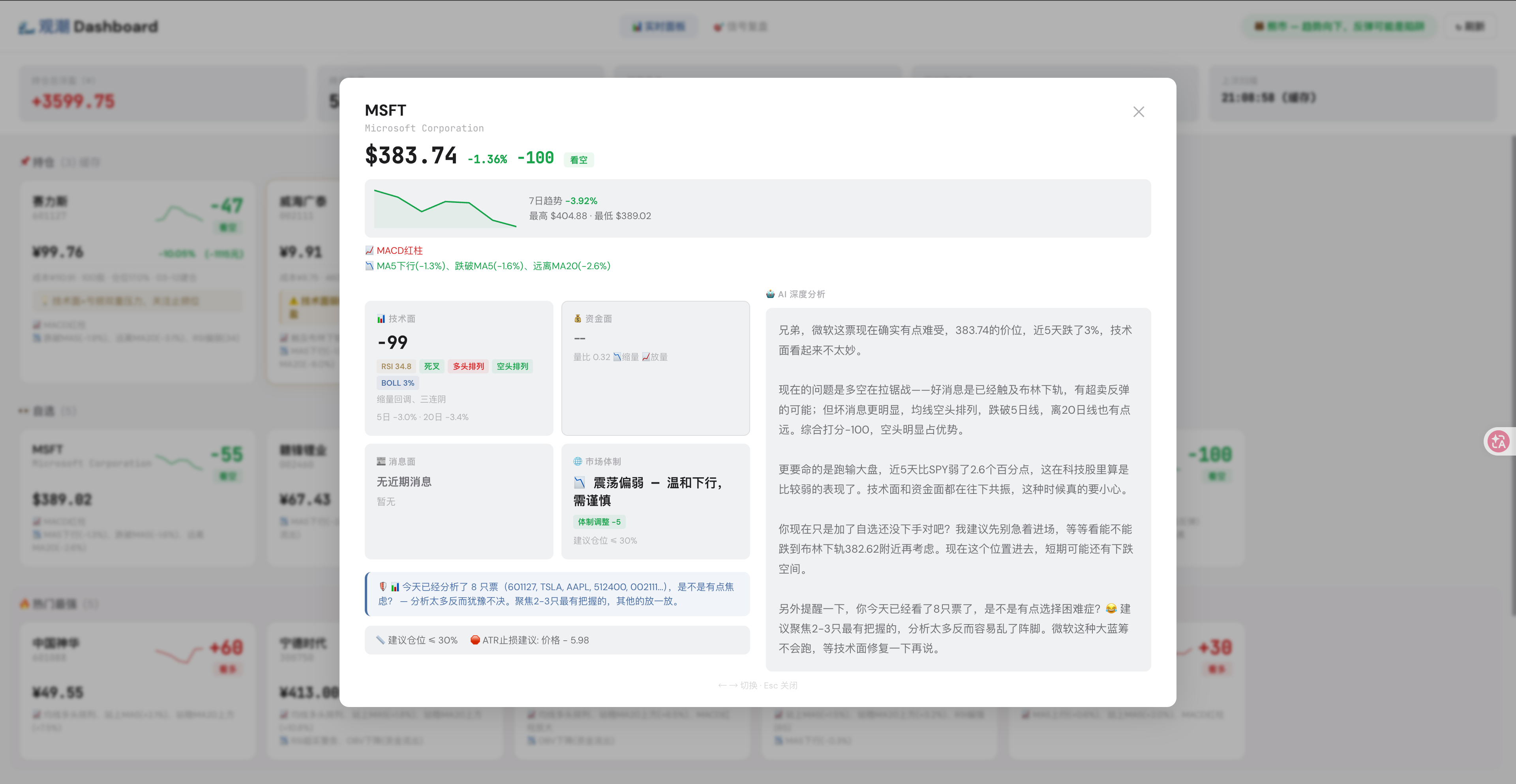The width and height of the screenshot is (1516, 784).
Task: Click the 远离MA20(-2.6%) signal text
Action: [x=571, y=266]
